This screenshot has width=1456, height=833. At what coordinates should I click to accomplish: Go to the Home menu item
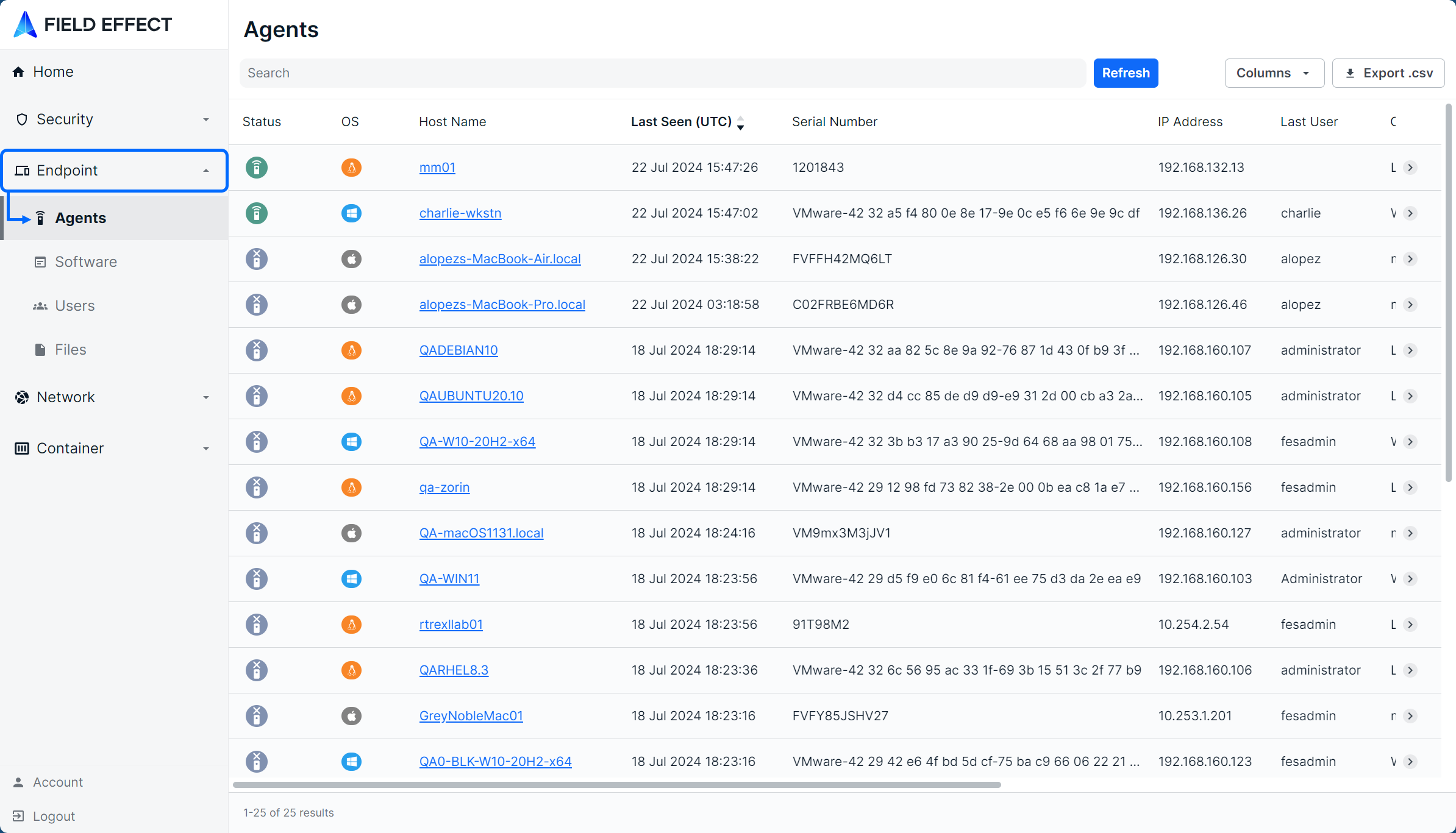point(53,72)
